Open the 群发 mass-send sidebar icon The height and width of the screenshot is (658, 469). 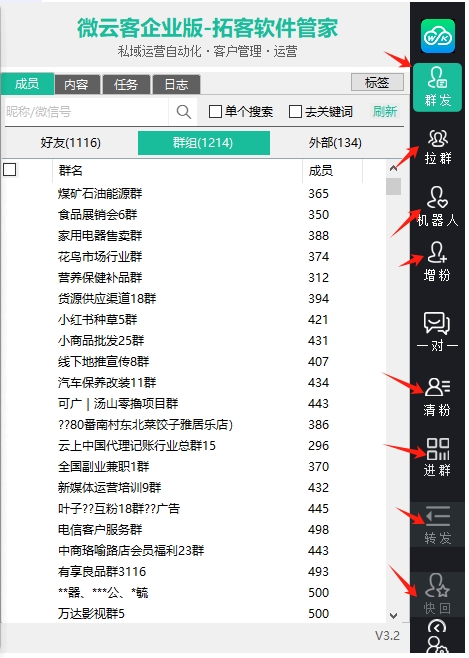[x=437, y=87]
